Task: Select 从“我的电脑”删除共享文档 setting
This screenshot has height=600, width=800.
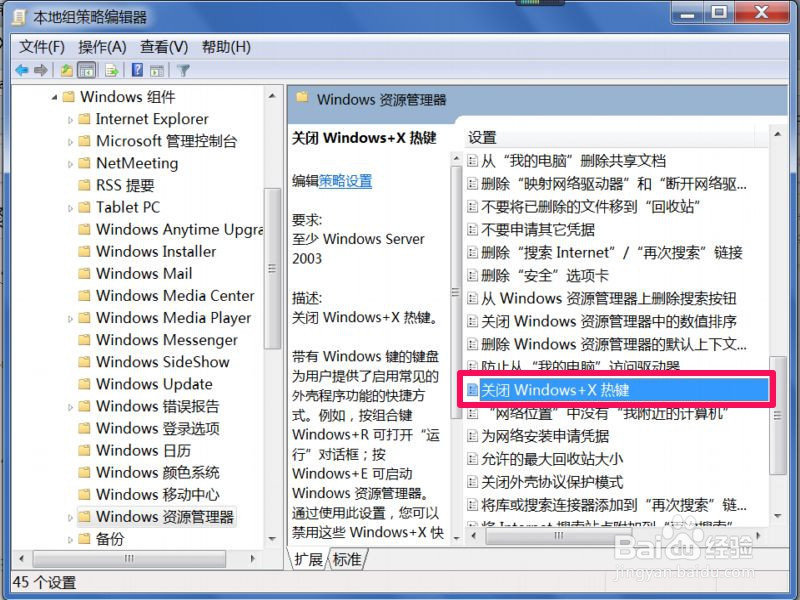Action: pyautogui.click(x=573, y=161)
